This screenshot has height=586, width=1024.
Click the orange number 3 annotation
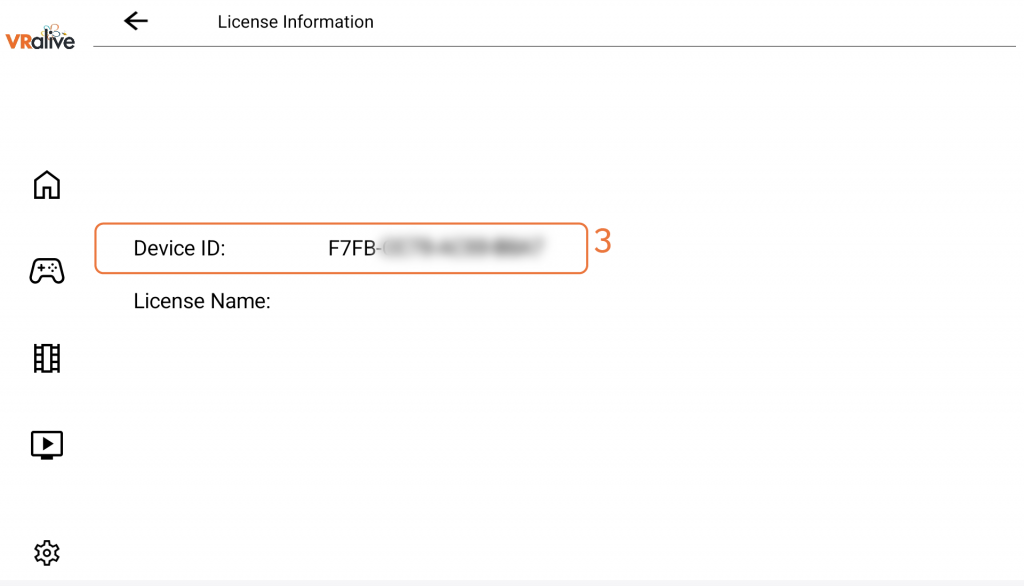click(602, 241)
